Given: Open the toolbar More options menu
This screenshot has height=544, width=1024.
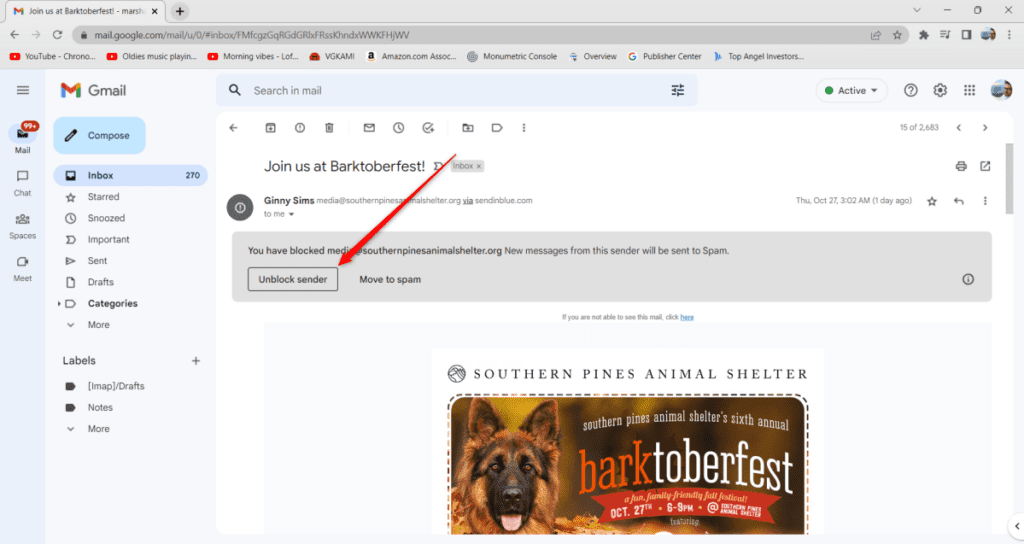Looking at the screenshot, I should click(x=524, y=128).
